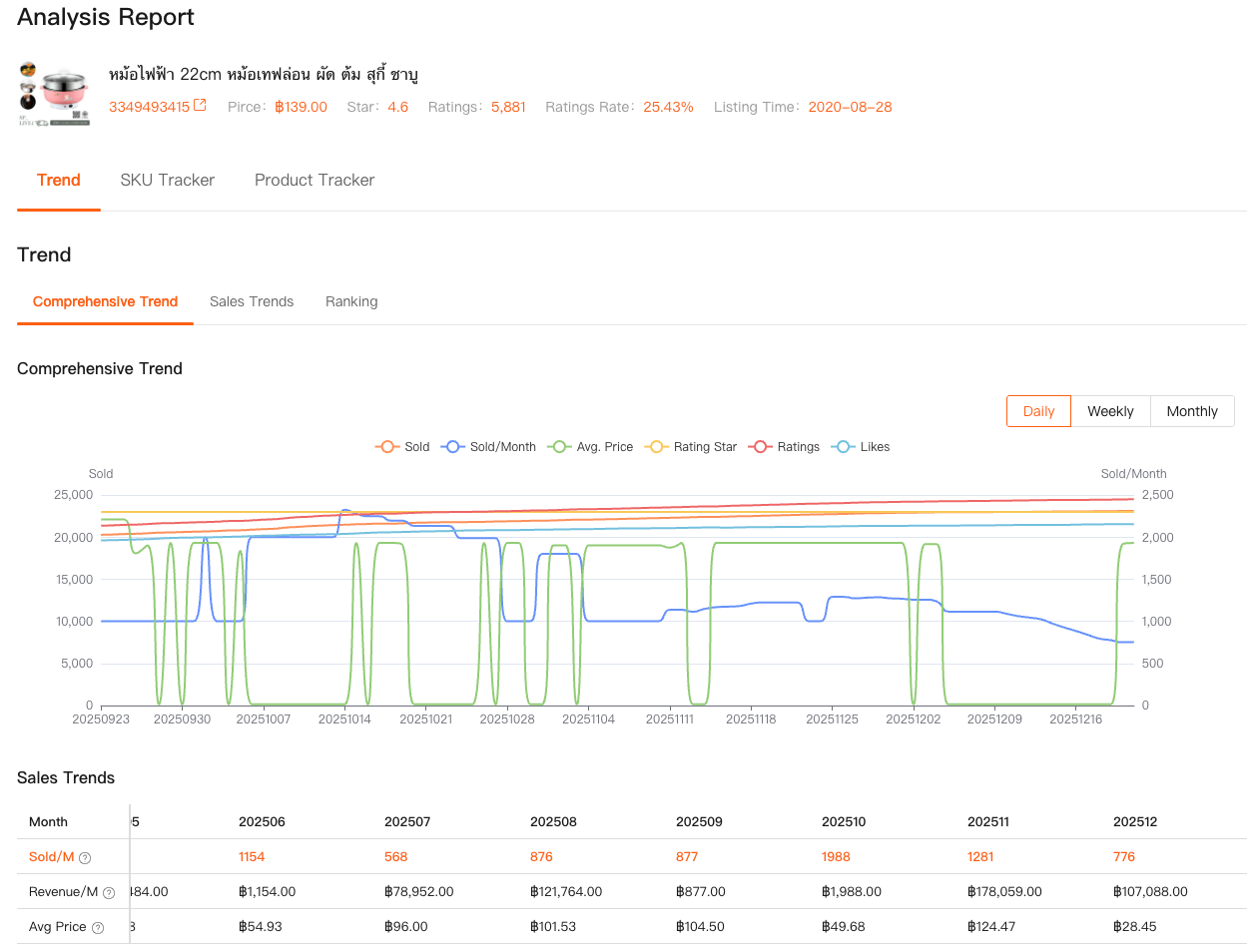The height and width of the screenshot is (952, 1259).
Task: Open the Product Tracker tab
Action: coord(315,181)
